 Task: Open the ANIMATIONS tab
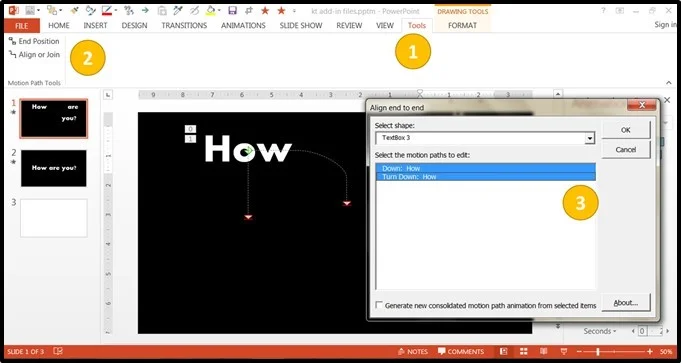[x=243, y=26]
